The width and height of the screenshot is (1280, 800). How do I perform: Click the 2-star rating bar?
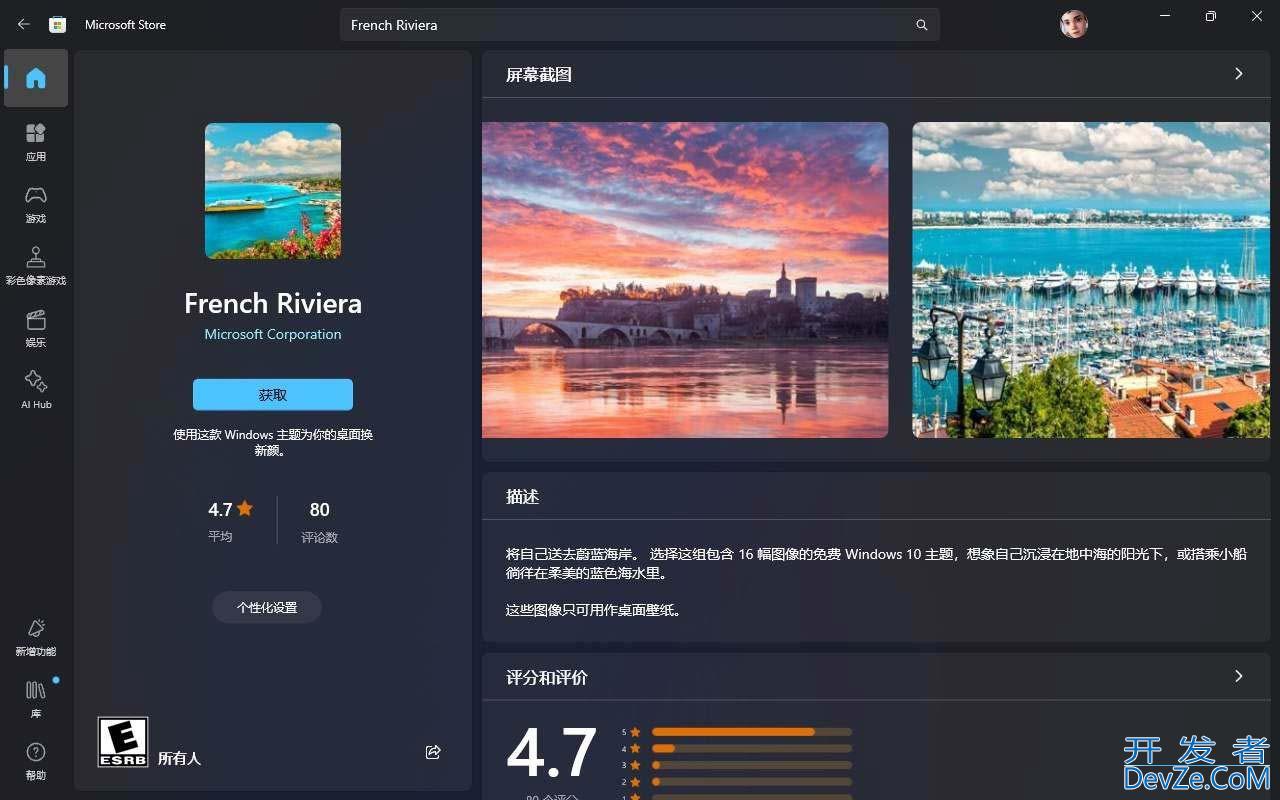click(x=752, y=782)
